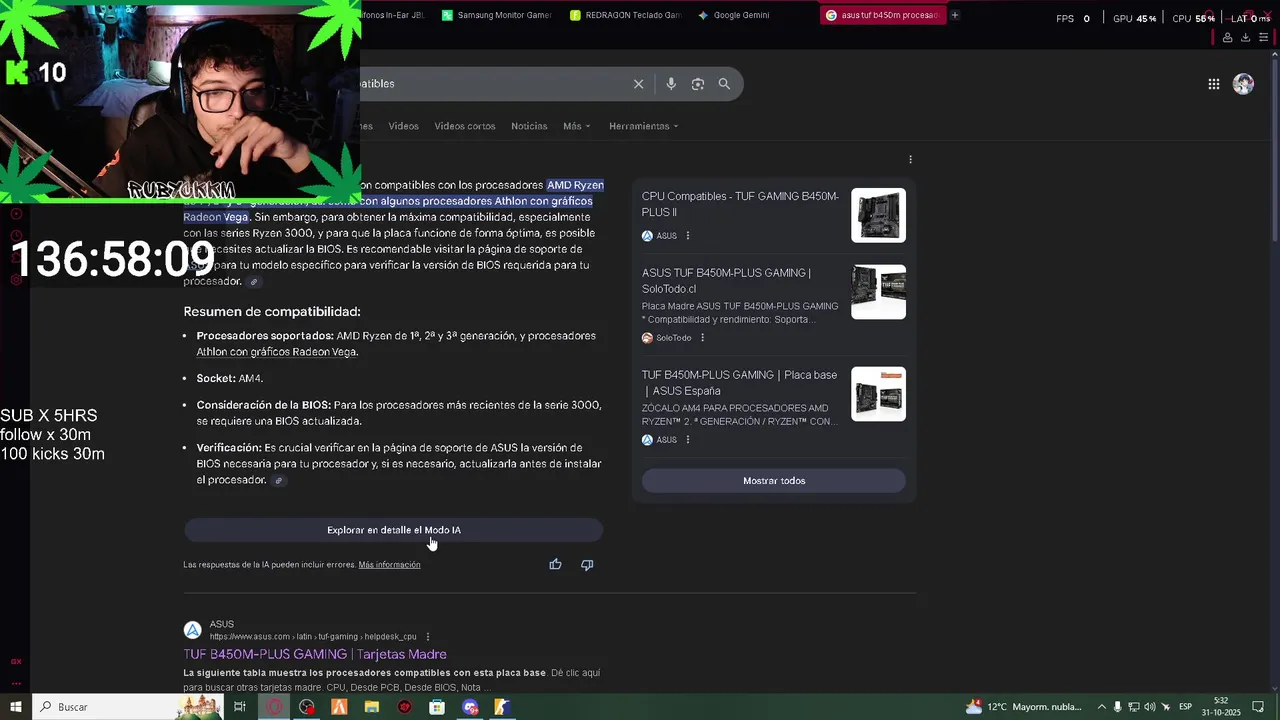Open options for SoloTodo source
The width and height of the screenshot is (1280, 720).
pyautogui.click(x=703, y=338)
